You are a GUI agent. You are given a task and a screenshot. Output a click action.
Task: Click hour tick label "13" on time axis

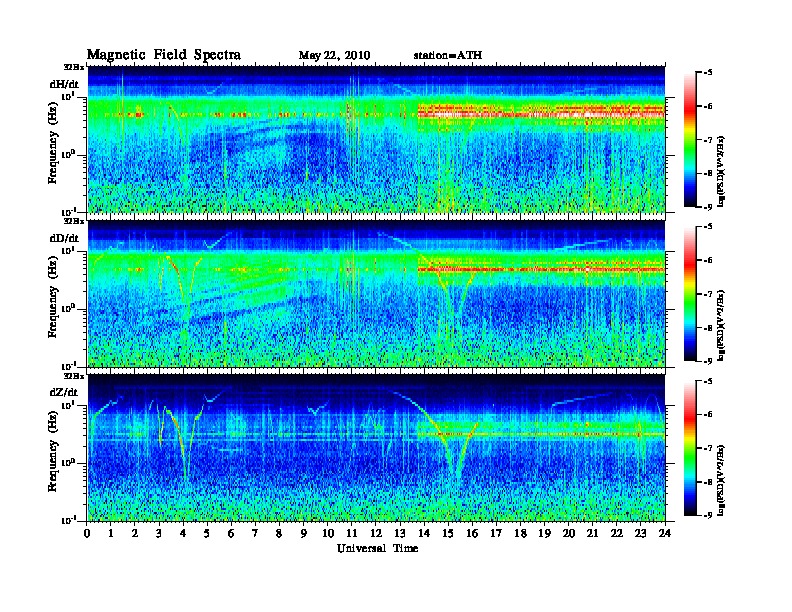(400, 533)
